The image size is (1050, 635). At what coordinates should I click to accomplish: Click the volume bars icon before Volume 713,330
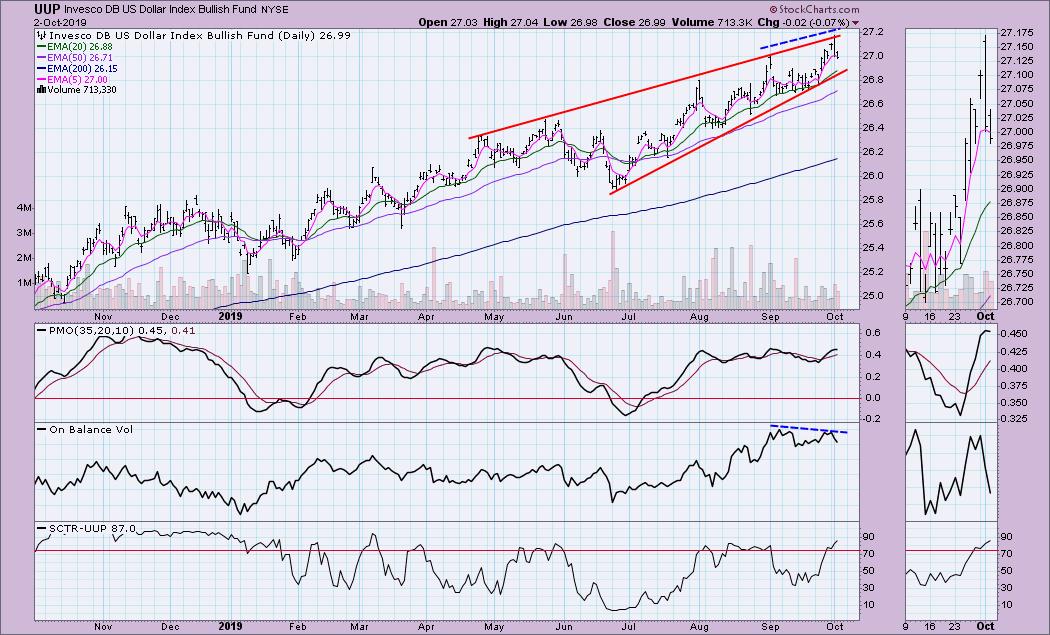click(x=41, y=89)
